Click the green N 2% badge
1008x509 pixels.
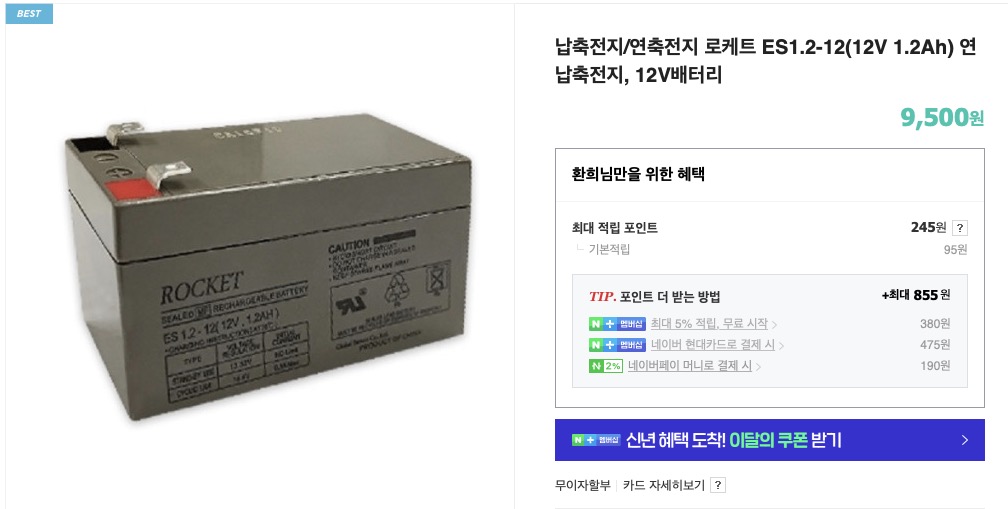click(x=606, y=366)
